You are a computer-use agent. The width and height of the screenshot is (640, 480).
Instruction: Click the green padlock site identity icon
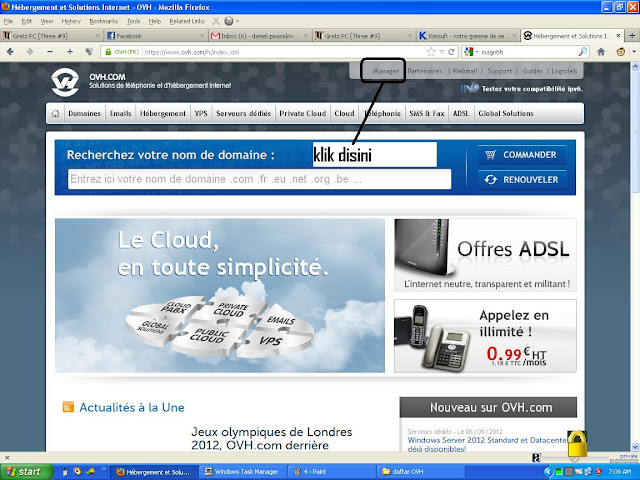108,52
